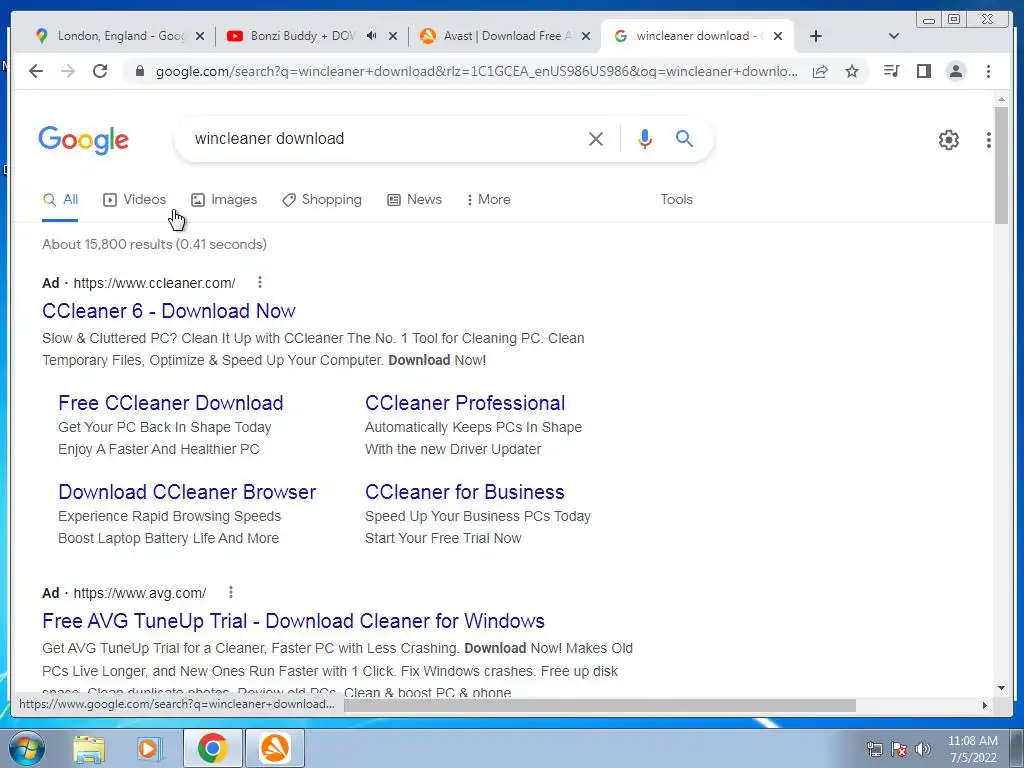Image resolution: width=1024 pixels, height=768 pixels.
Task: Select the Images results filter
Action: 224,199
